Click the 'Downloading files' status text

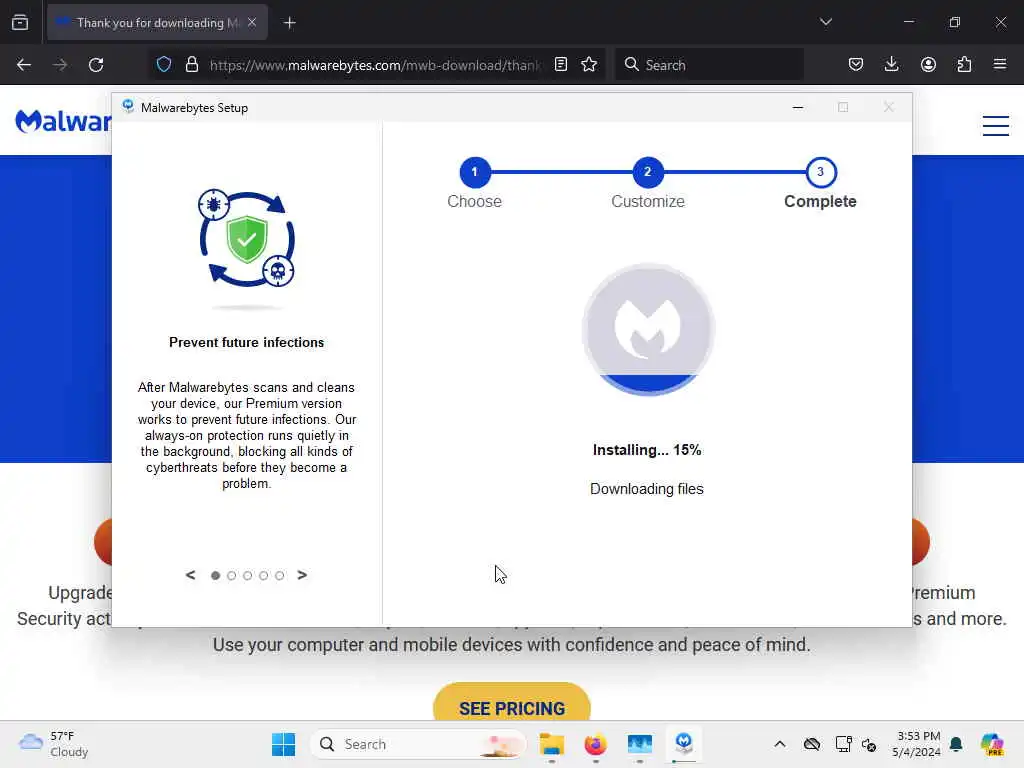point(647,488)
